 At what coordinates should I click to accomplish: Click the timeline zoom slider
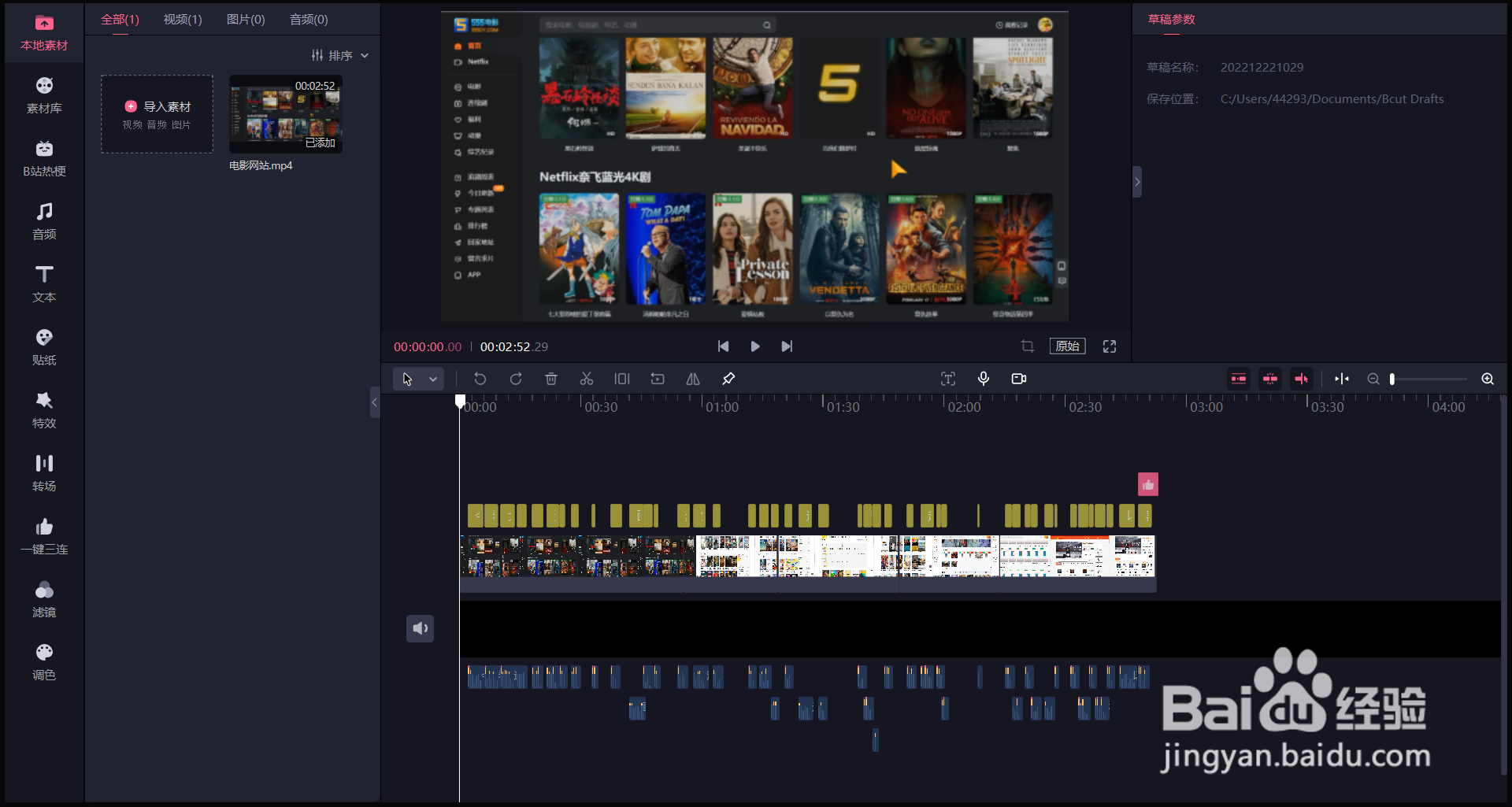[x=1429, y=379]
